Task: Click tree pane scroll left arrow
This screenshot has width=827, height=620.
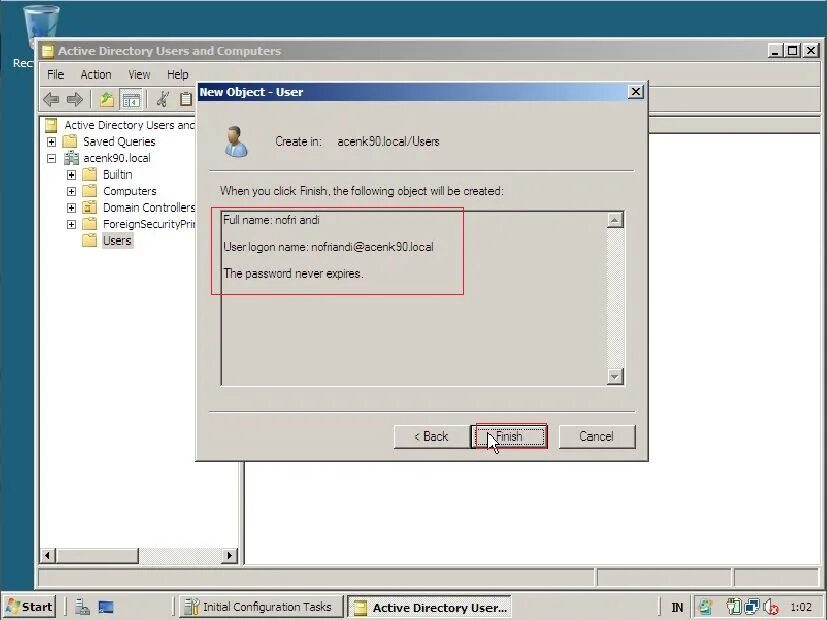Action: 48,555
